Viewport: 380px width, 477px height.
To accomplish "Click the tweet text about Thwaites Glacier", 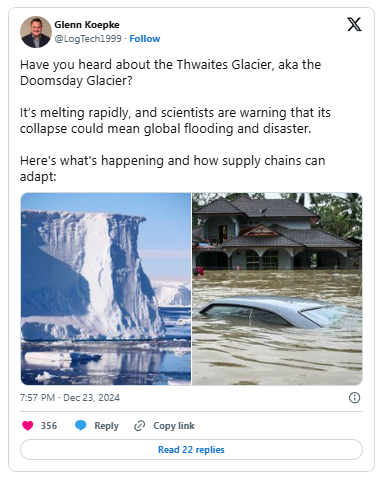I will click(170, 72).
